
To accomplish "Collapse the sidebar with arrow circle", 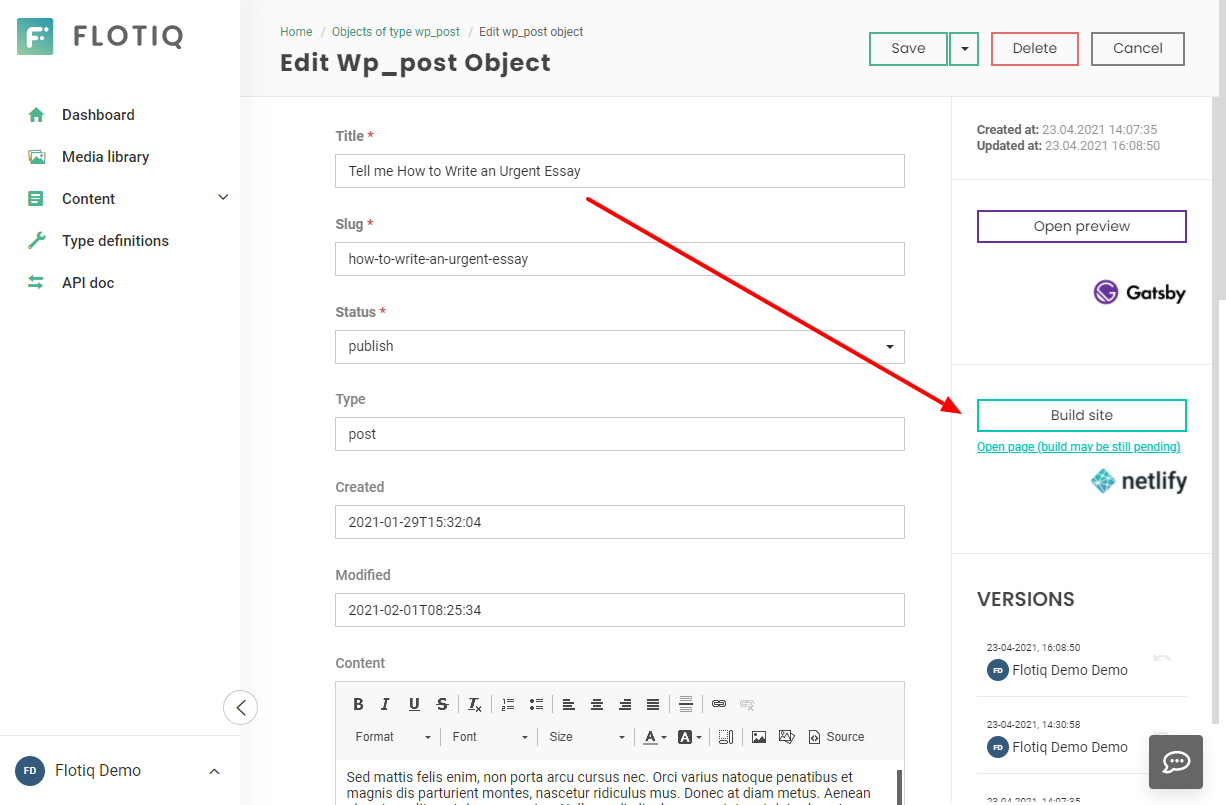I will point(240,708).
